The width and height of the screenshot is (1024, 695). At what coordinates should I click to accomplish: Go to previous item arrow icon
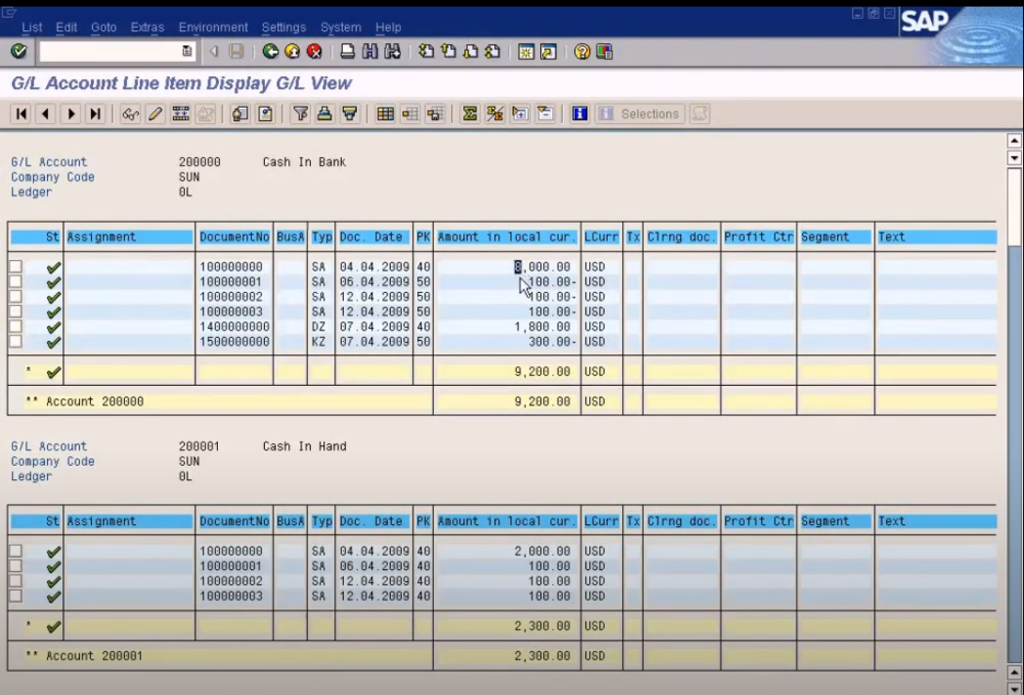click(x=46, y=114)
